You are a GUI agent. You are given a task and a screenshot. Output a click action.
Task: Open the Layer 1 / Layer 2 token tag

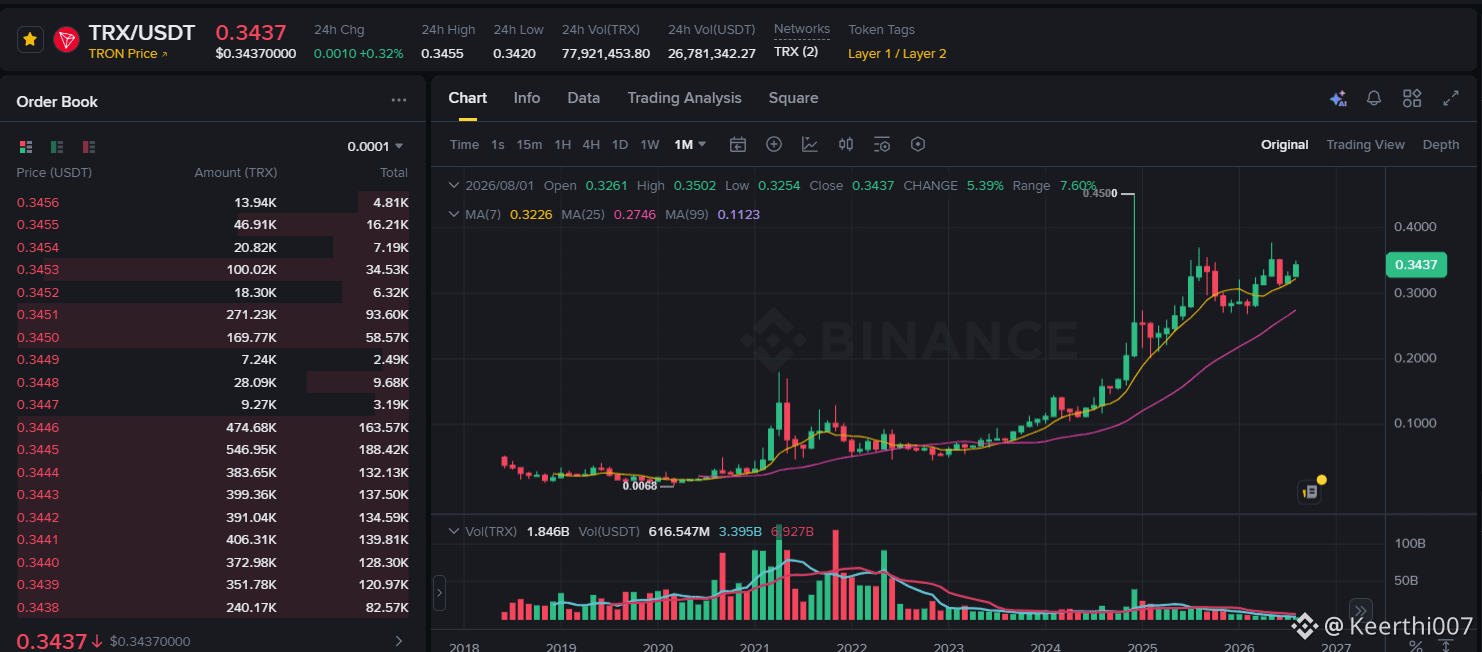(897, 53)
